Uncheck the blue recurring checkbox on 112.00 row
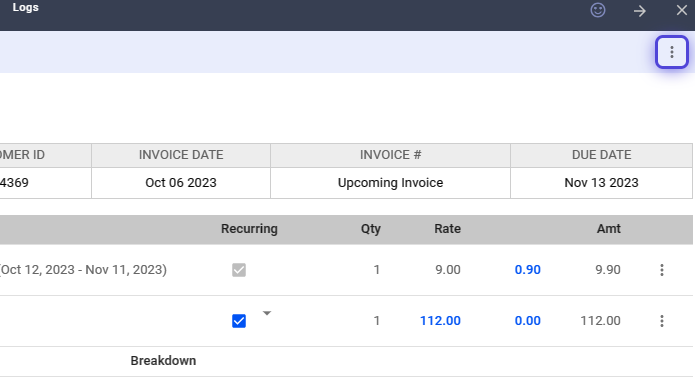 pyautogui.click(x=239, y=321)
